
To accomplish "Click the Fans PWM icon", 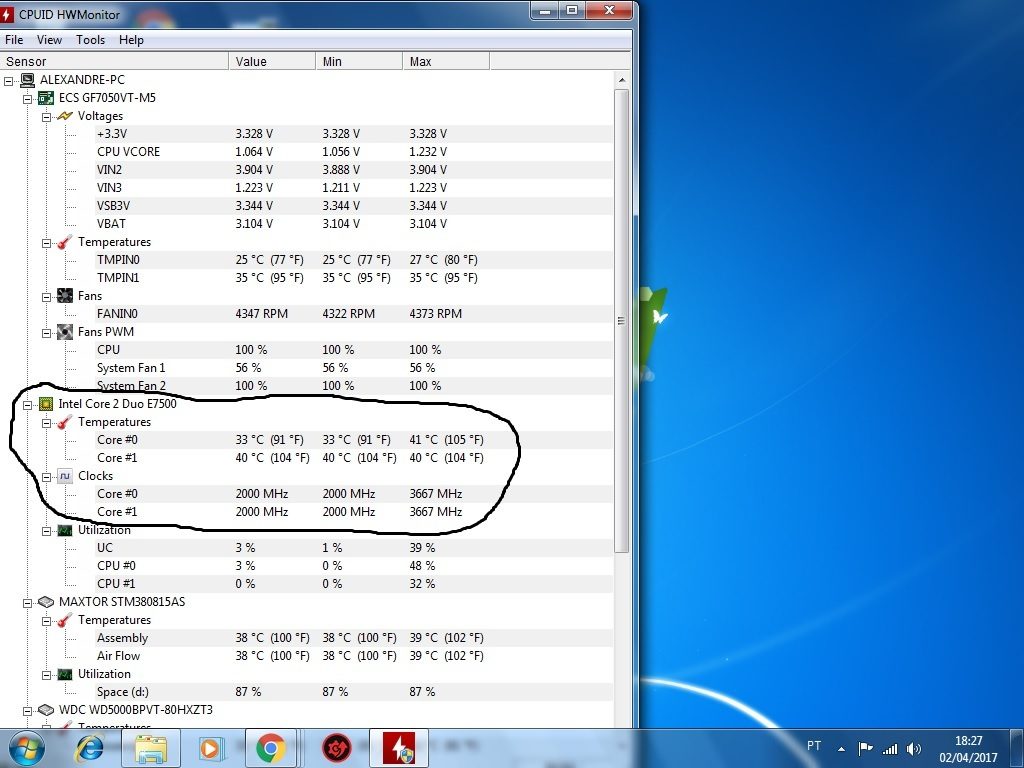I will coord(65,332).
